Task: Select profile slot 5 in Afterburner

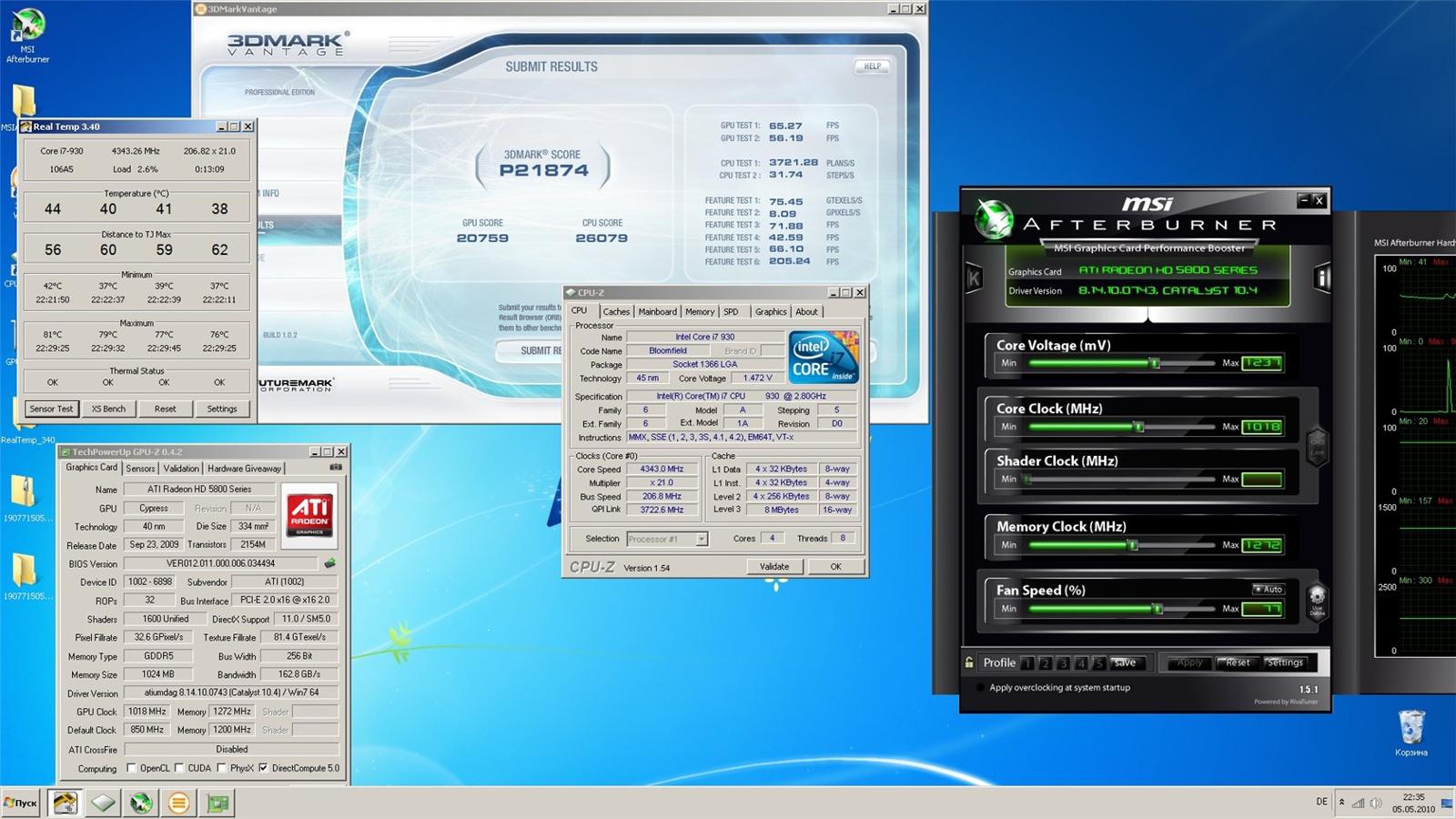Action: tap(1099, 662)
